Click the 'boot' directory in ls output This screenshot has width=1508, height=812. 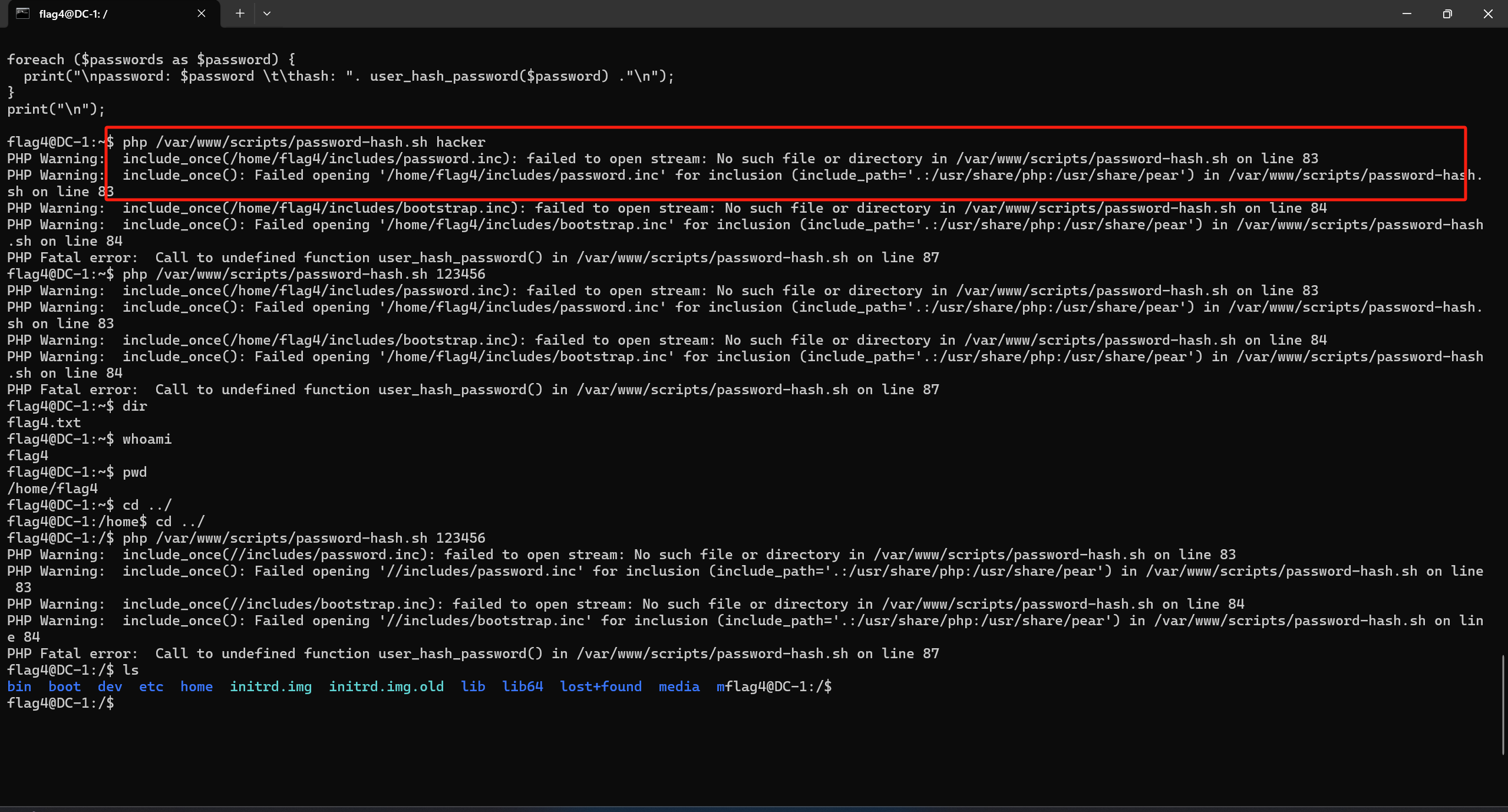[x=64, y=686]
